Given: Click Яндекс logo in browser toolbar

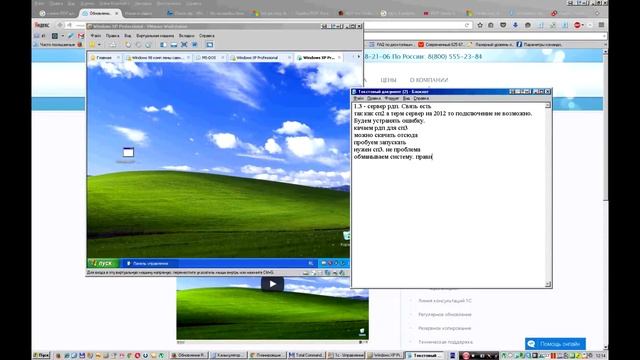Looking at the screenshot, I should pos(42,25).
